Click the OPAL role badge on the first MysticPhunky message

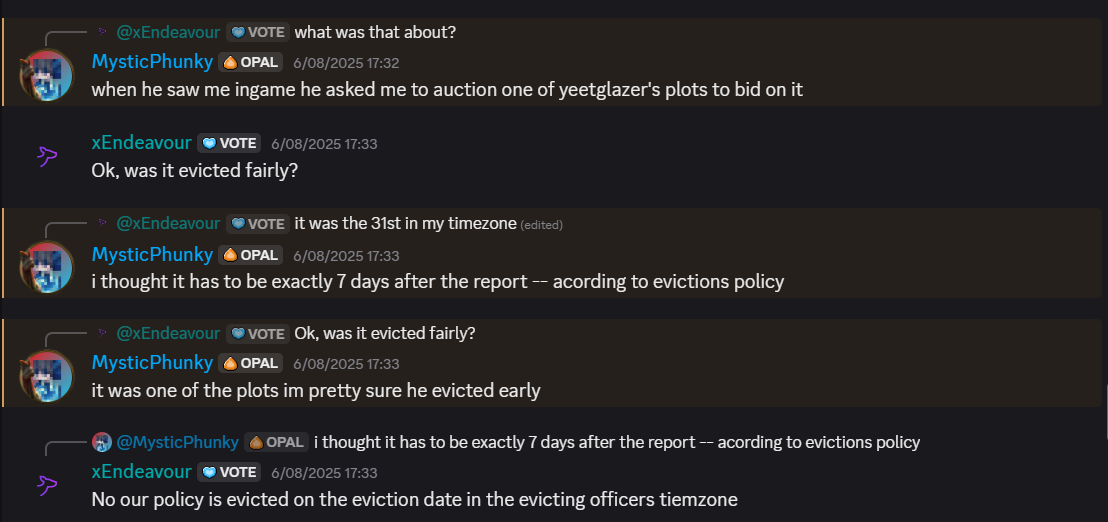coord(250,62)
